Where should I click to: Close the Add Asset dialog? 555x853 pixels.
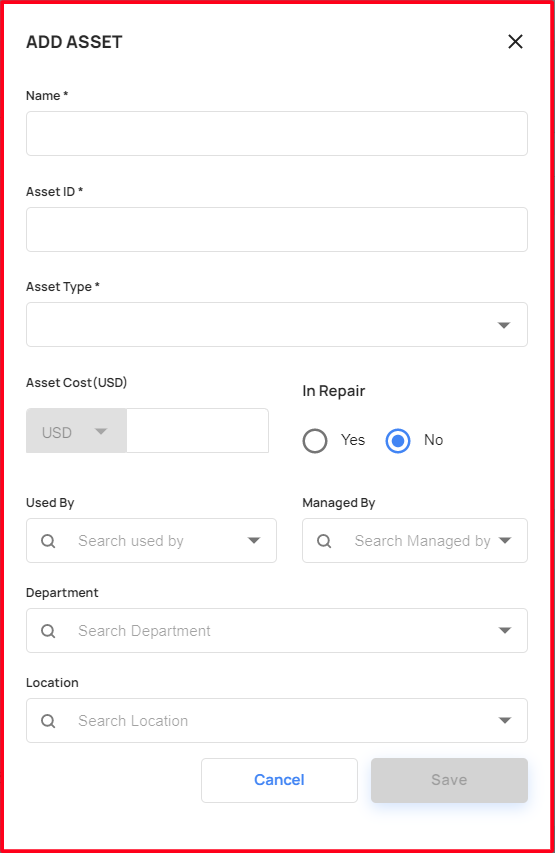coord(515,41)
